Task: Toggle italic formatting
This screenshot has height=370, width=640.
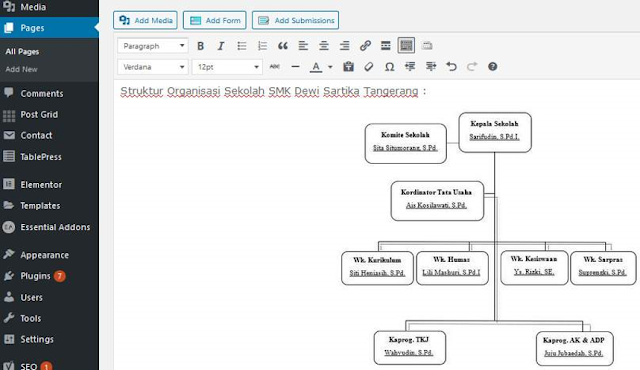Action: [x=221, y=46]
